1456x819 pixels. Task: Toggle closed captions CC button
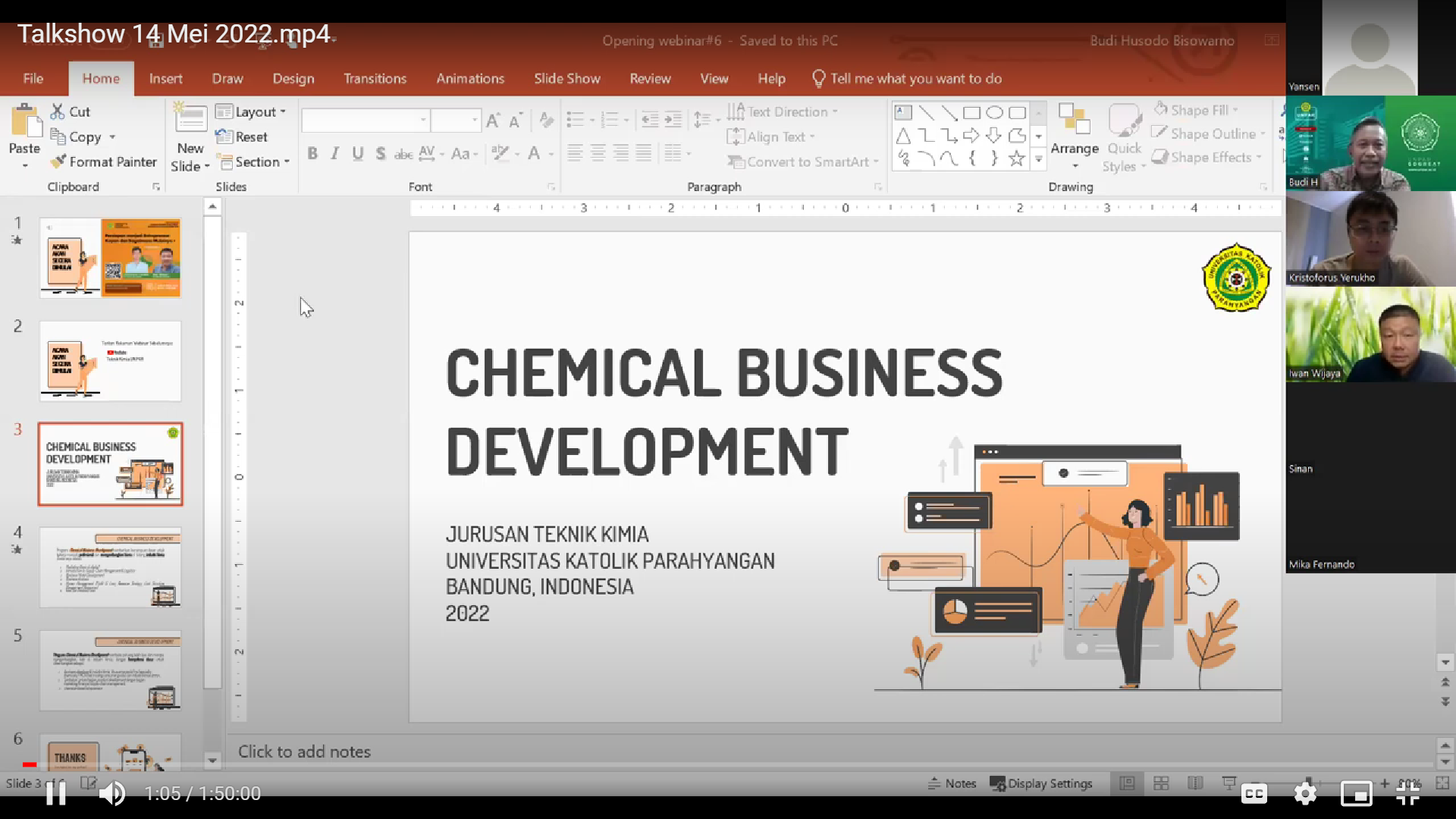tap(1254, 793)
